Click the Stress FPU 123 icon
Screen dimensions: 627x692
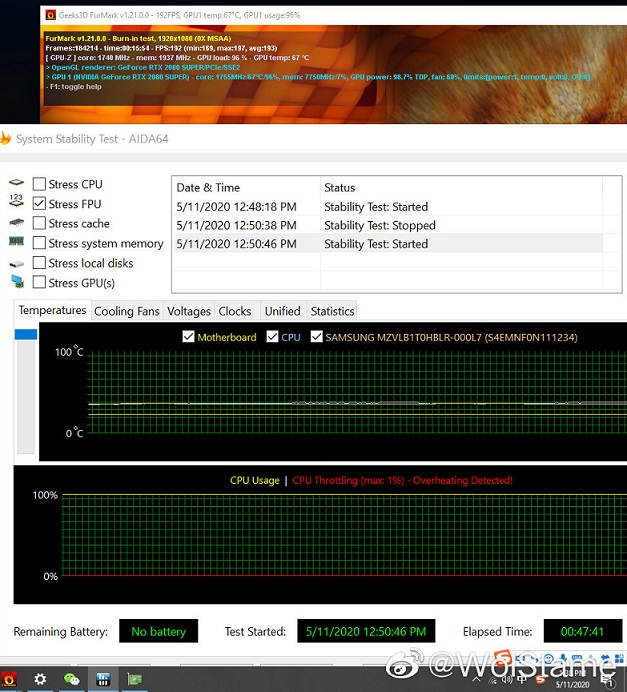tap(16, 201)
